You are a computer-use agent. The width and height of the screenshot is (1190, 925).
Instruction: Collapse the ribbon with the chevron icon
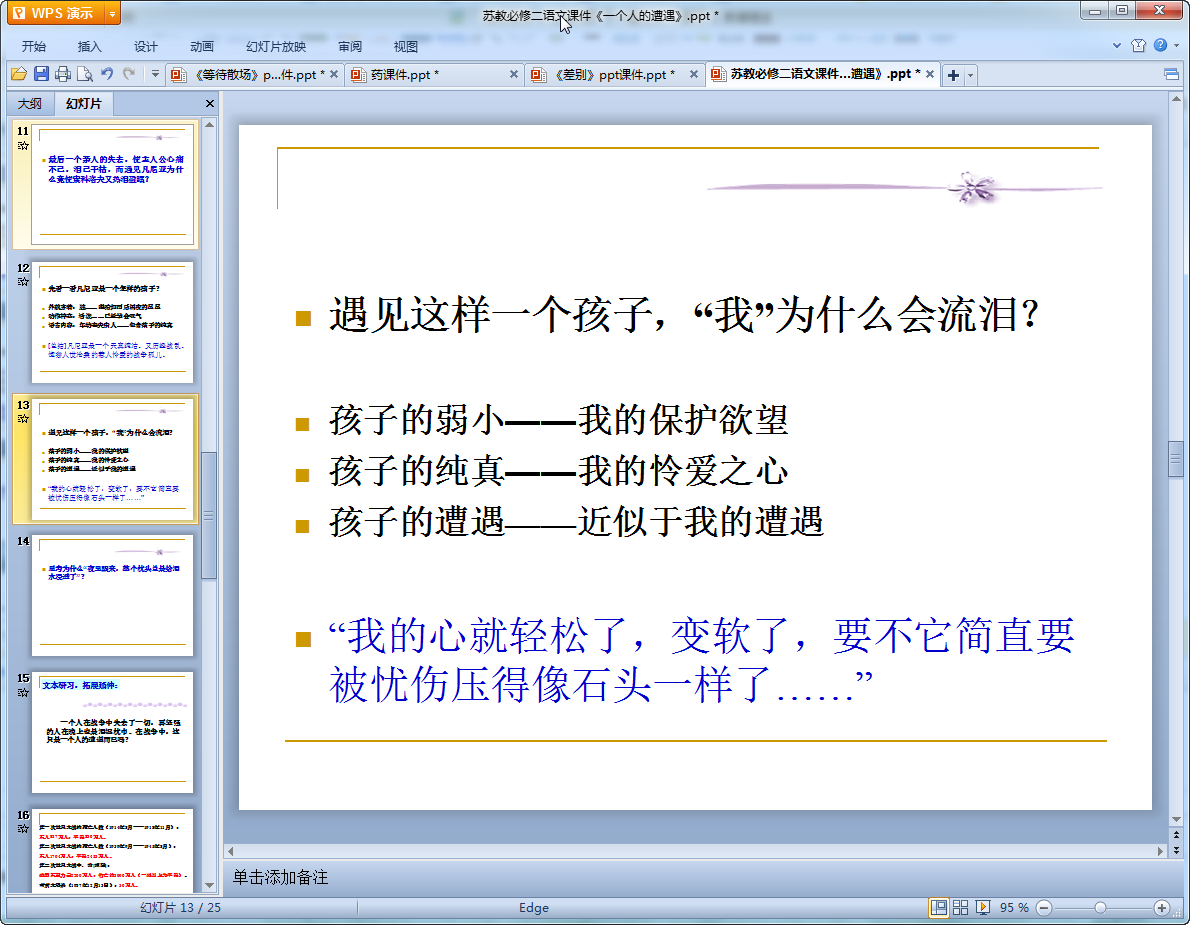coord(1116,46)
